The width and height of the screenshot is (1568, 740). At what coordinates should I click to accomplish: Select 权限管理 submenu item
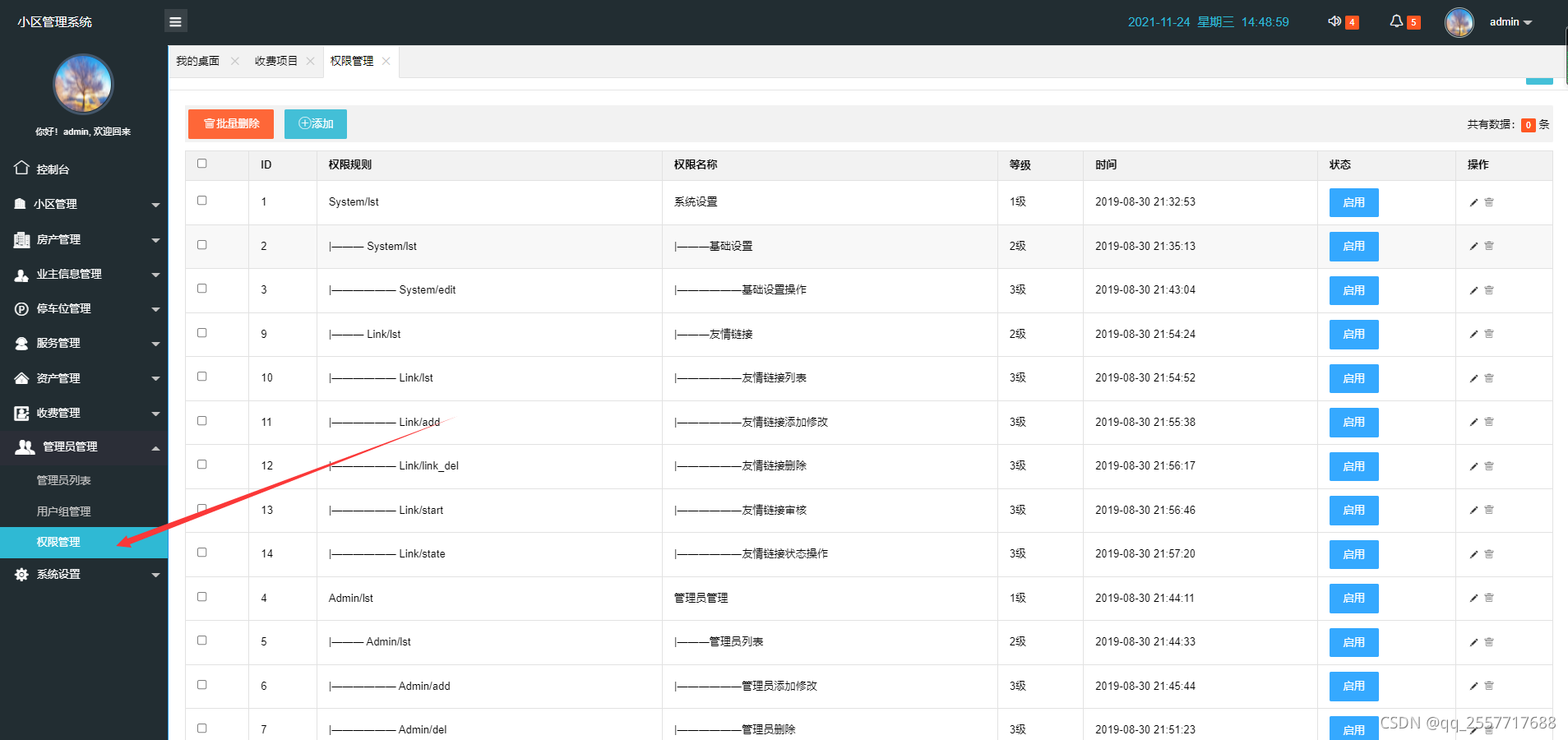tap(84, 542)
